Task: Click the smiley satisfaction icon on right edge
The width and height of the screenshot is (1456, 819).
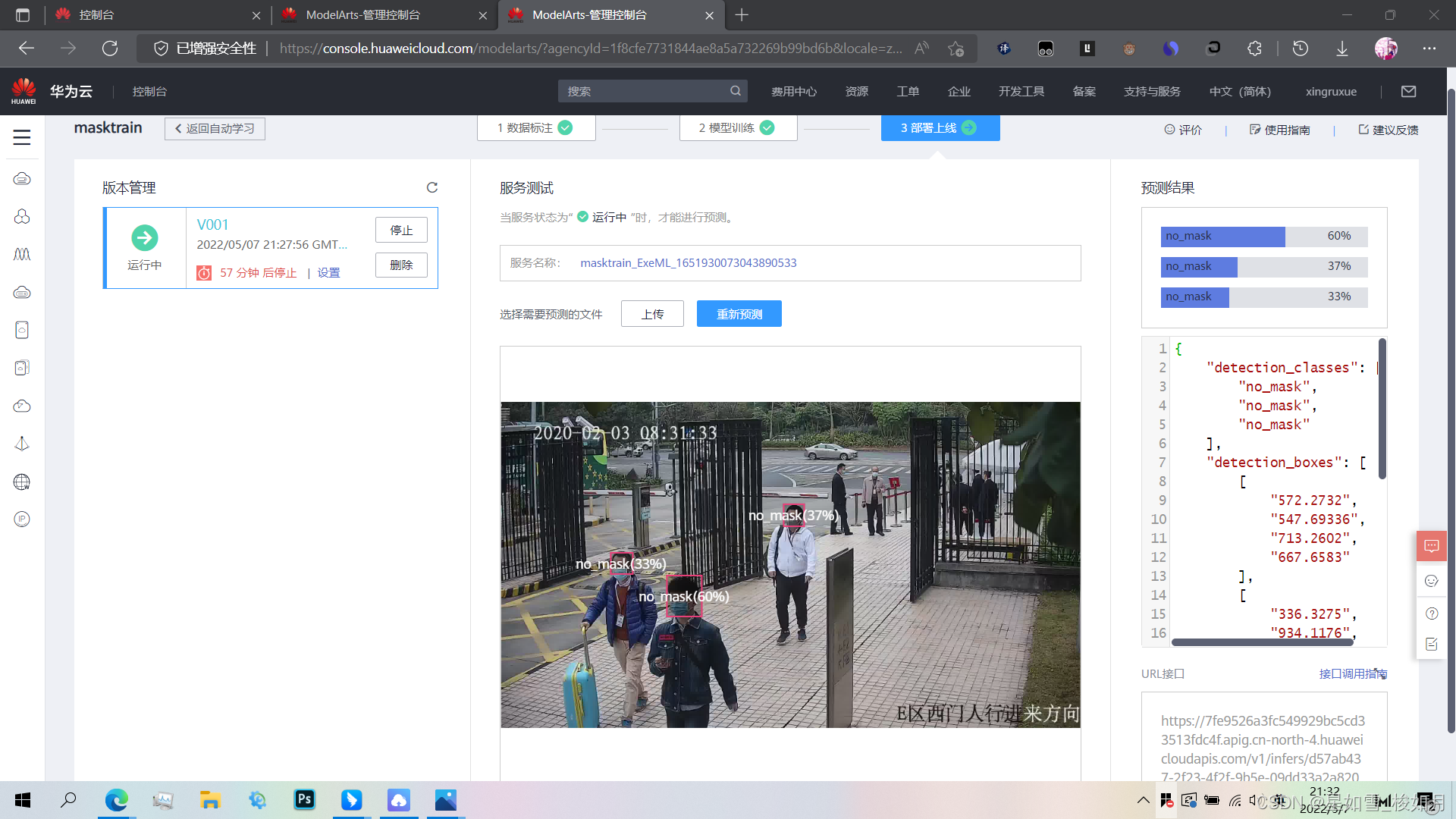Action: click(1432, 581)
